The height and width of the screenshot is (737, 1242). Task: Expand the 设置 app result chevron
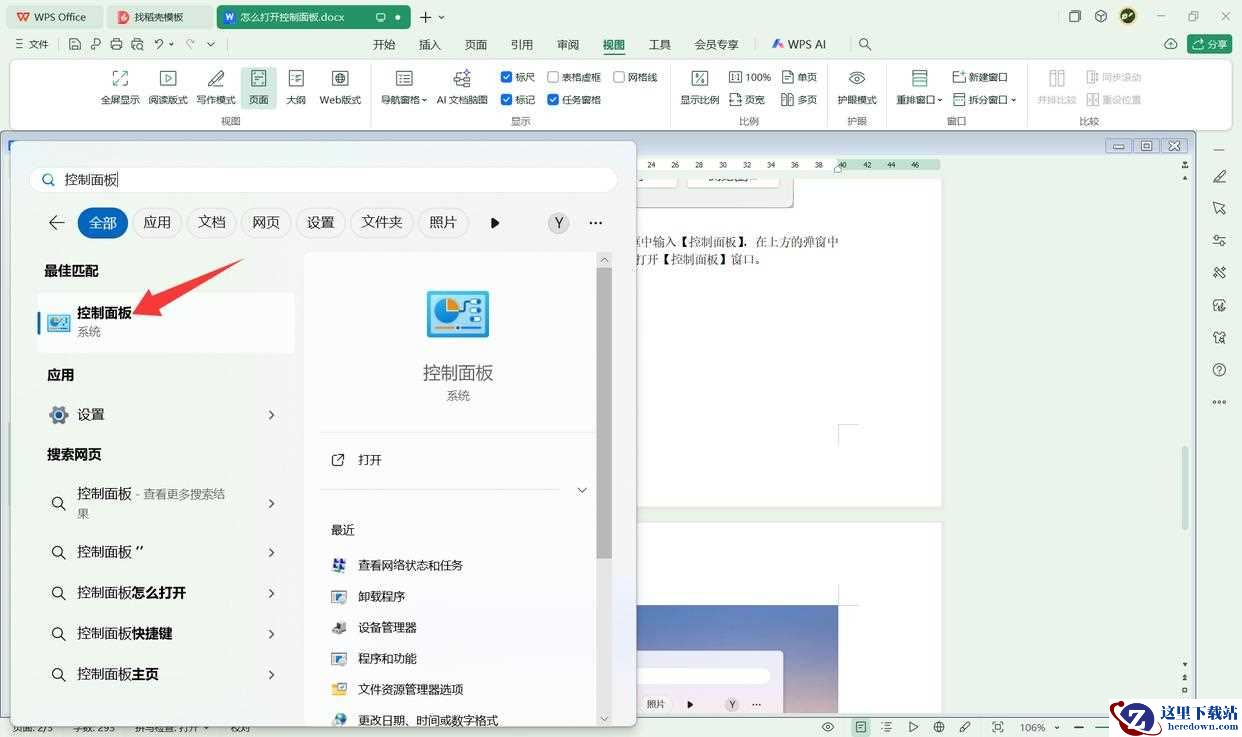tap(271, 415)
